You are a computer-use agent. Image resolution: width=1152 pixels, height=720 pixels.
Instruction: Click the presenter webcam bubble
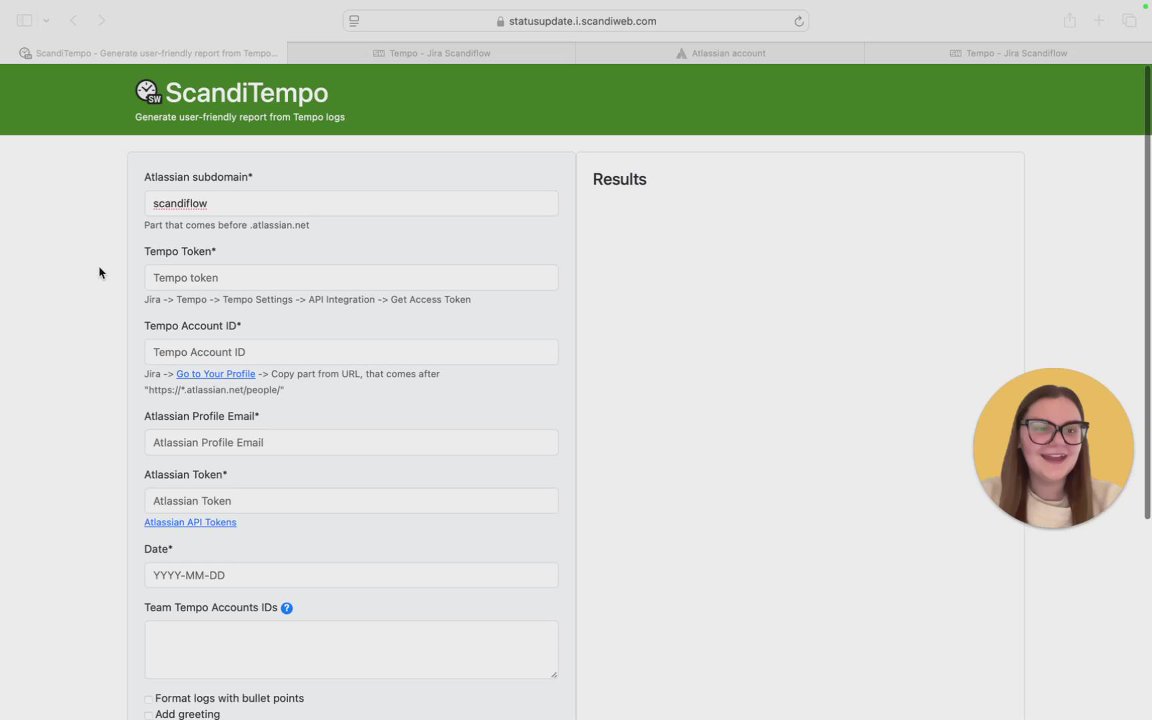(x=1054, y=448)
